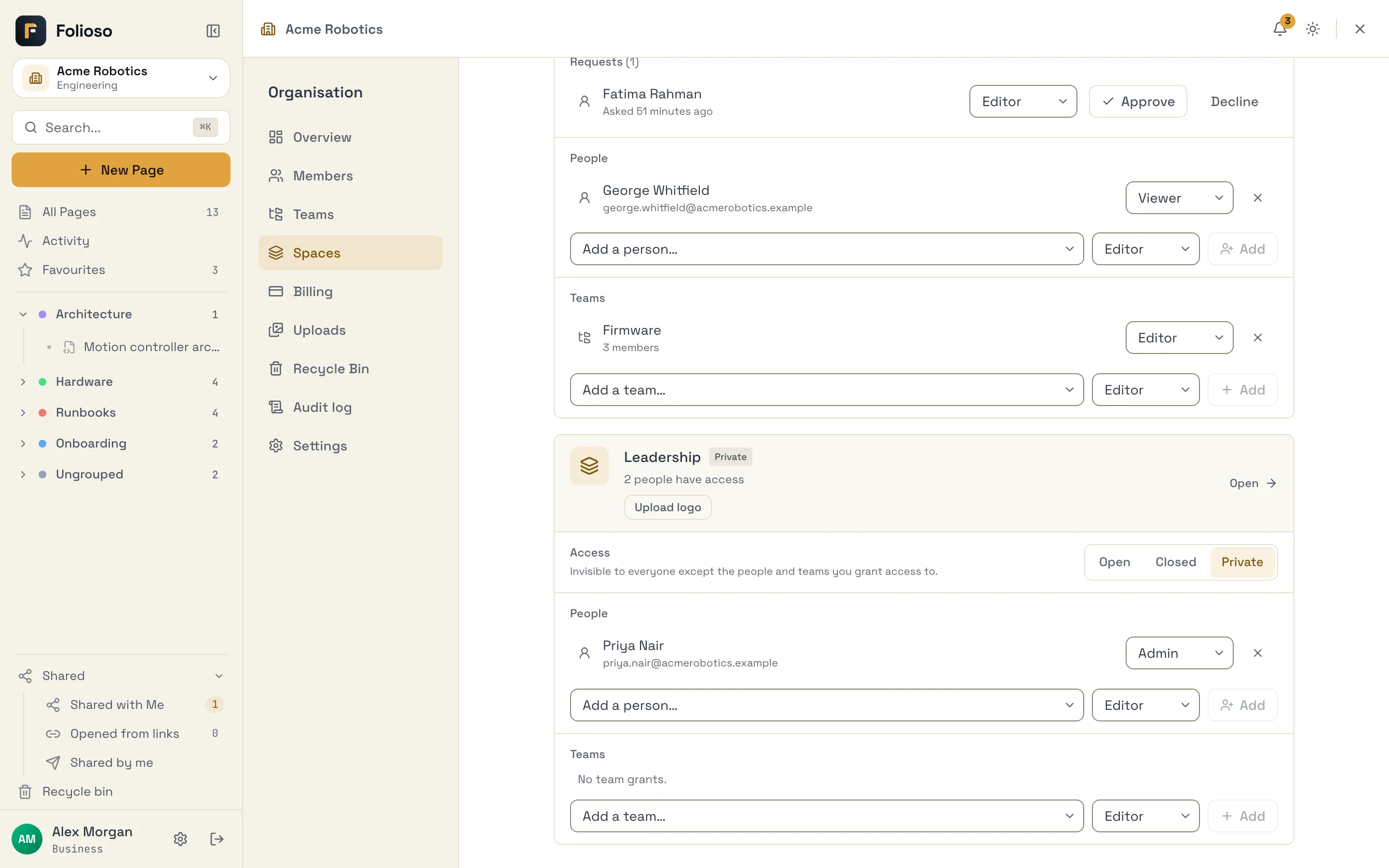
Task: Open Organisation Recycle Bin
Action: (350, 368)
